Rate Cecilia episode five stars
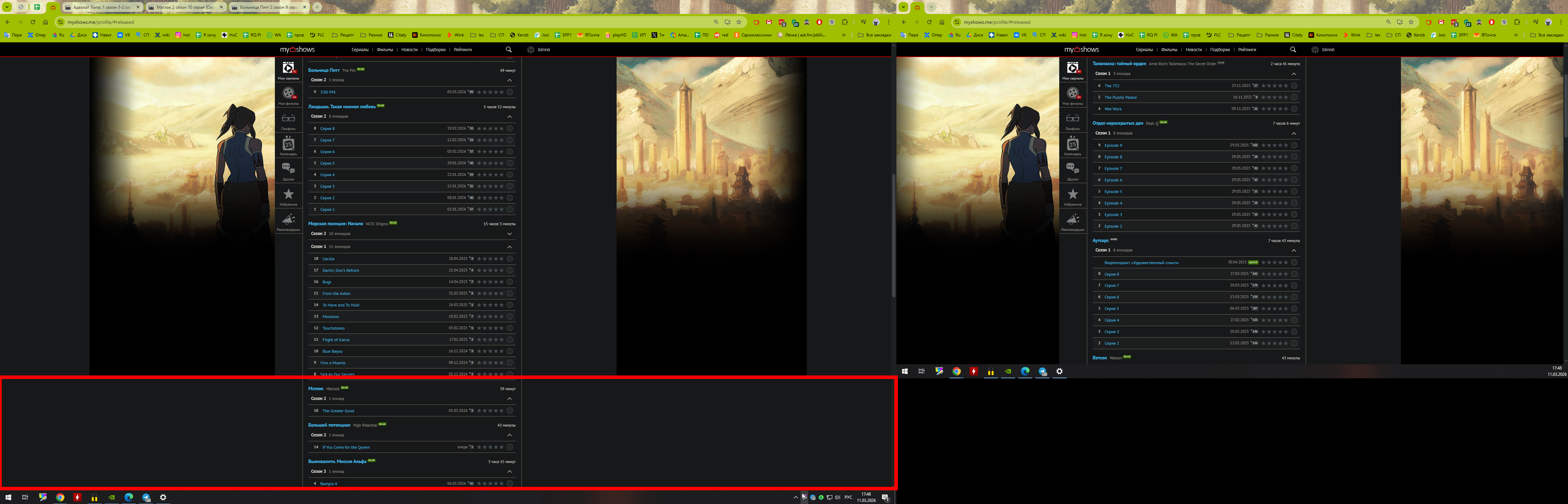 (501, 259)
